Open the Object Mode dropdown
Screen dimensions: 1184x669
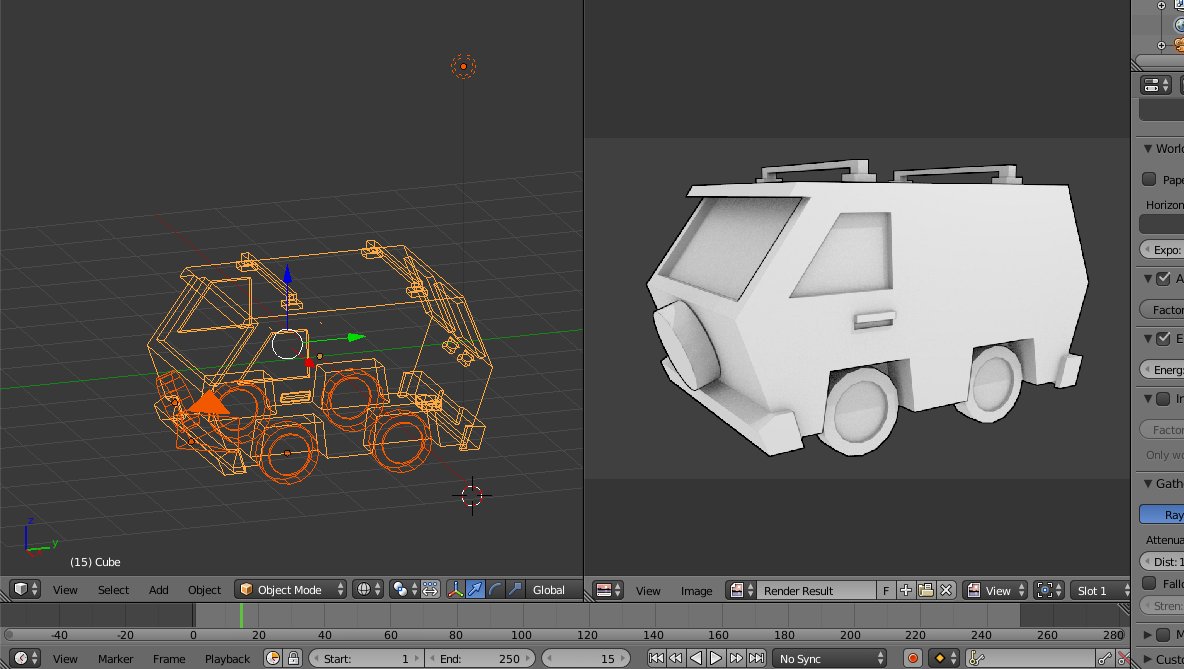click(x=290, y=589)
